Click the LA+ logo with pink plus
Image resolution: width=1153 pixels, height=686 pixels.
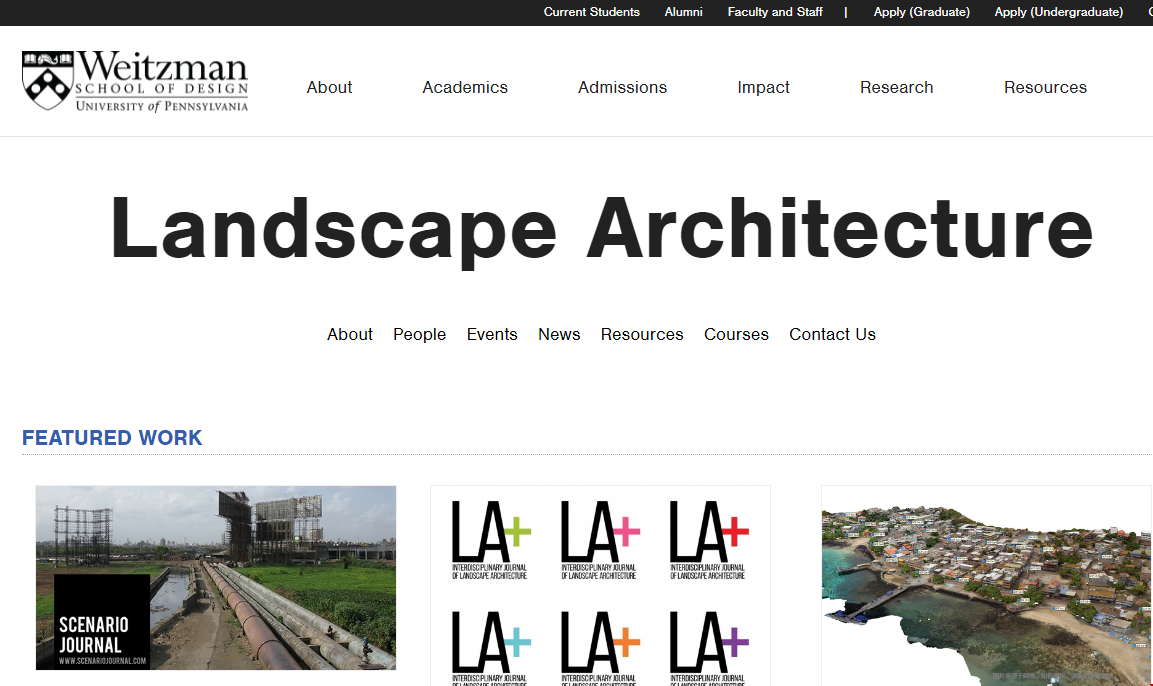click(x=600, y=540)
